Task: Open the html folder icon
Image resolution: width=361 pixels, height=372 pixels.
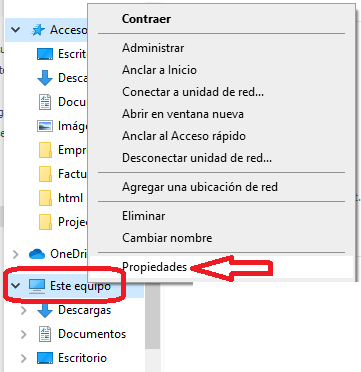Action: point(45,198)
